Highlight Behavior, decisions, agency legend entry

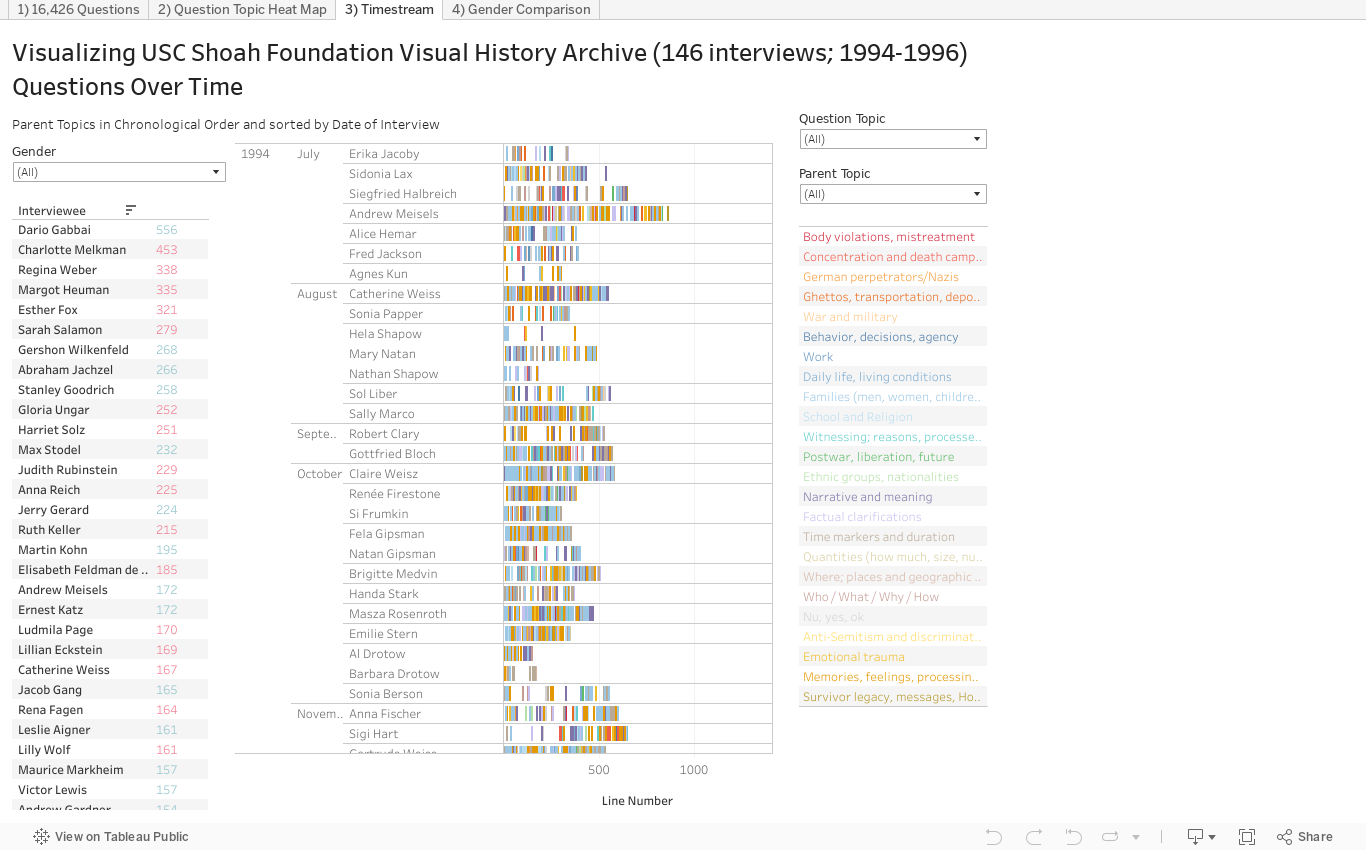pyautogui.click(x=893, y=337)
